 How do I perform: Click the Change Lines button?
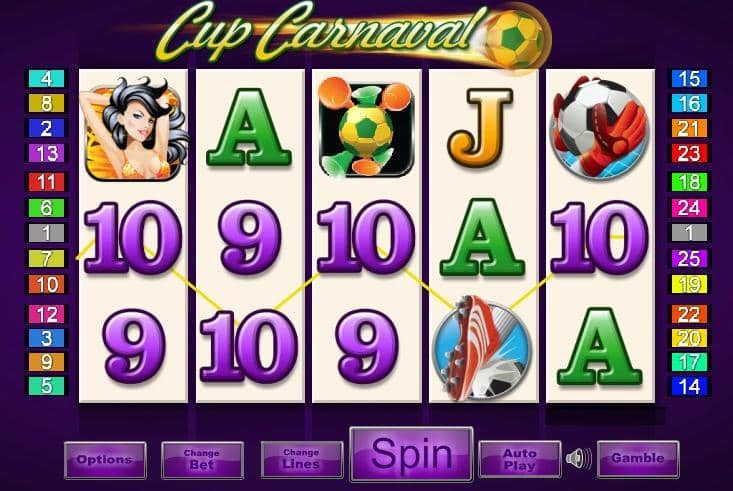[x=302, y=459]
